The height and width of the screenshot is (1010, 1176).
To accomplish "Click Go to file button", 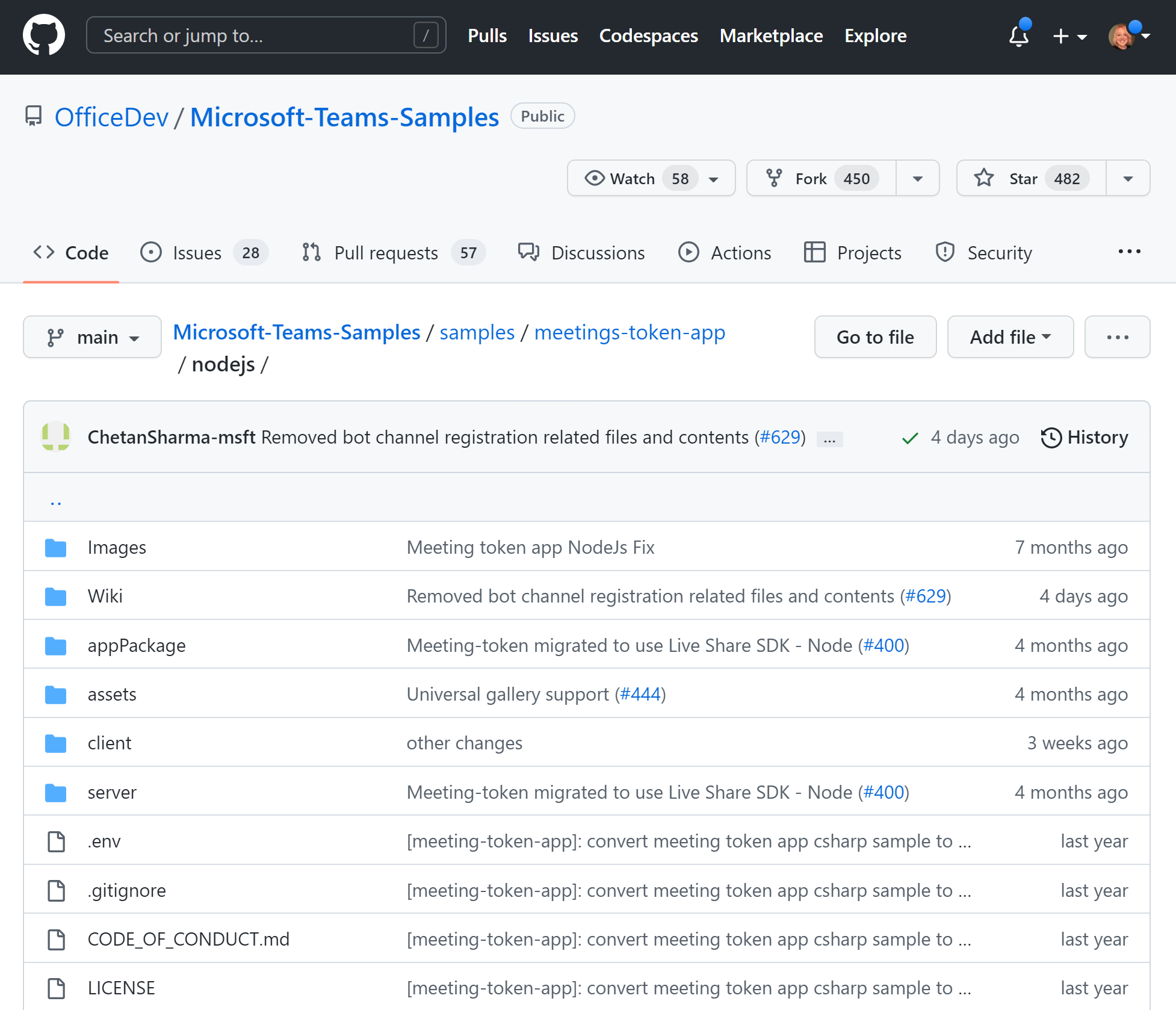I will 876,336.
